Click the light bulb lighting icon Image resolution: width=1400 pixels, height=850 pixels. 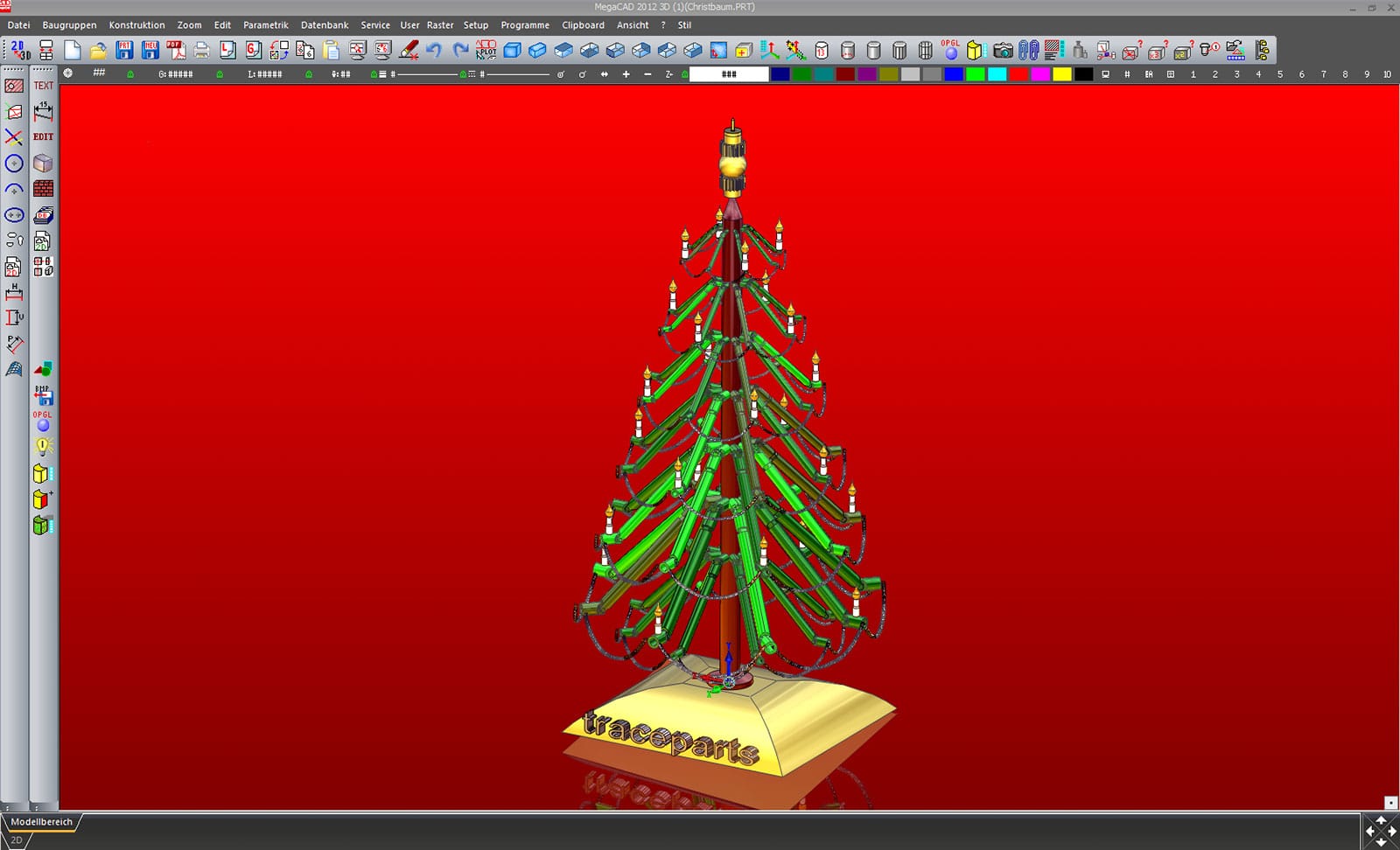pos(43,447)
